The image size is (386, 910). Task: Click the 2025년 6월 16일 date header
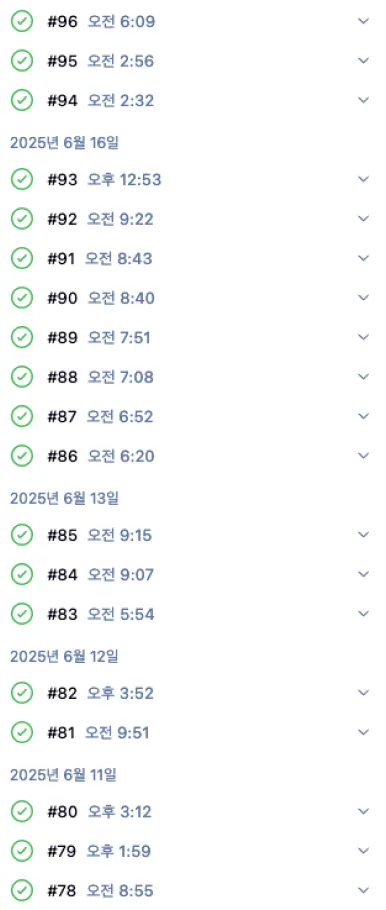click(64, 142)
